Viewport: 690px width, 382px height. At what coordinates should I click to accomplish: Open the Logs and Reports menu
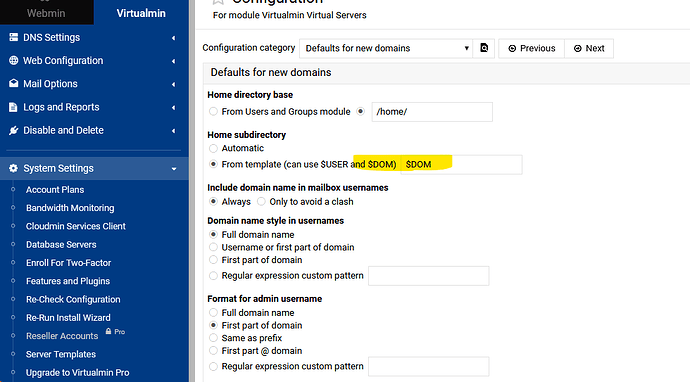coord(61,107)
